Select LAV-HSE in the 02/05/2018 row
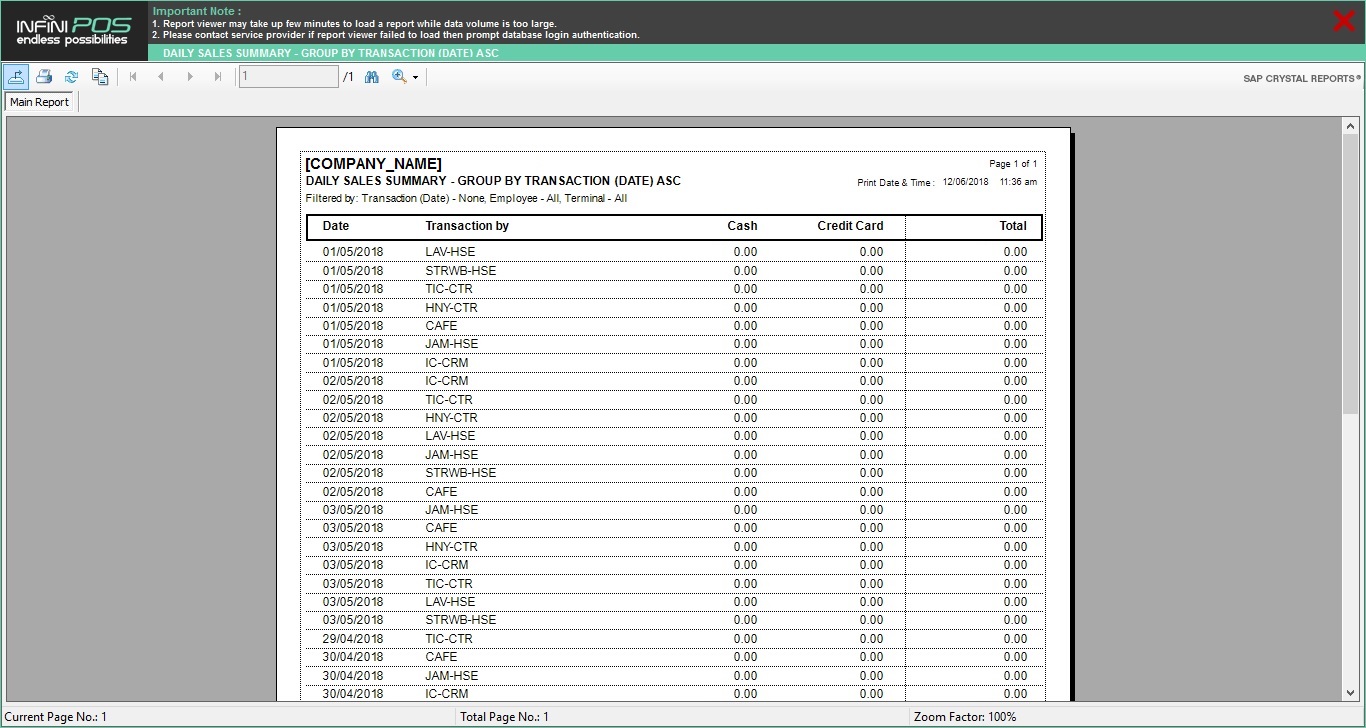 coord(450,436)
